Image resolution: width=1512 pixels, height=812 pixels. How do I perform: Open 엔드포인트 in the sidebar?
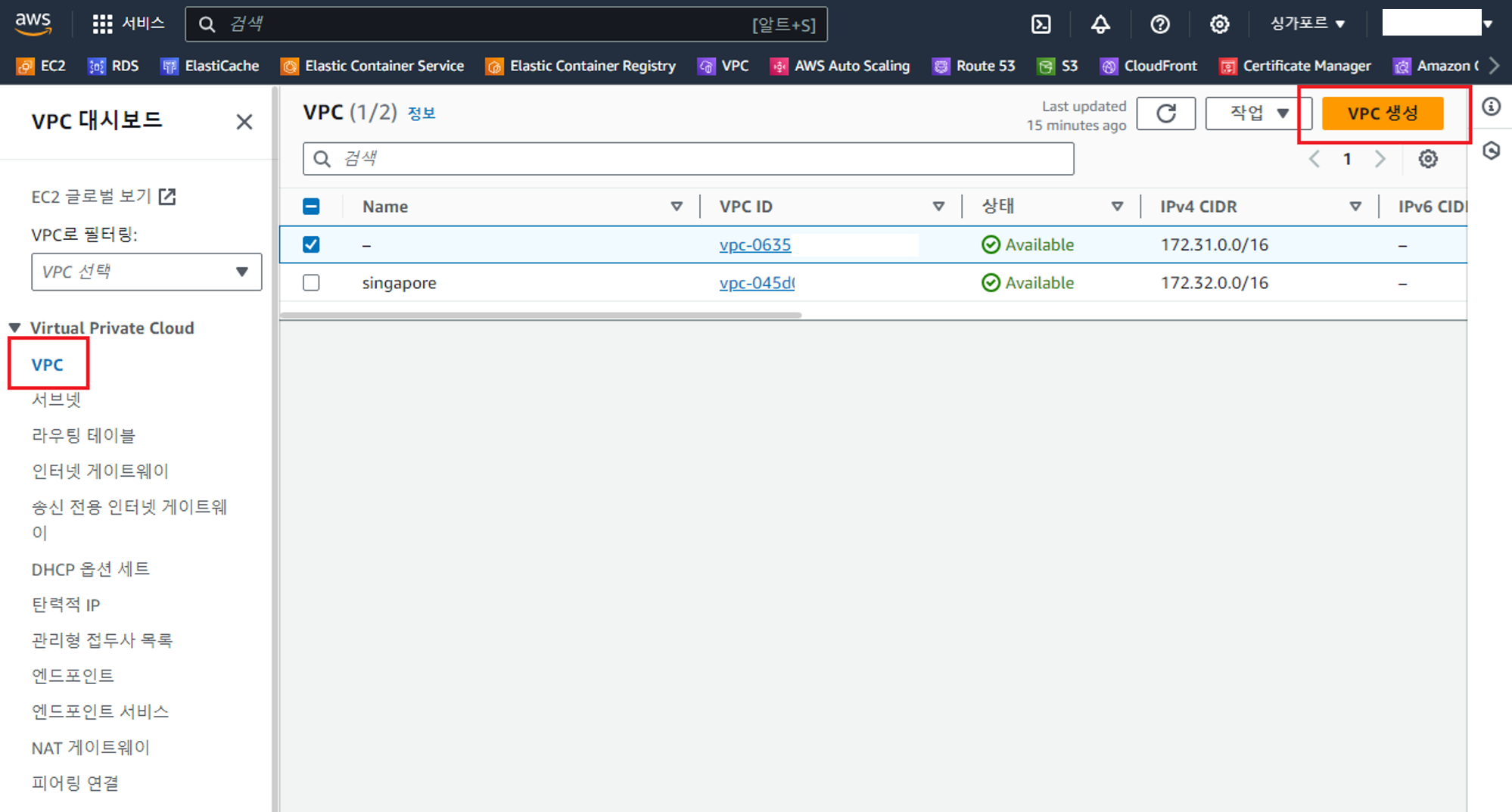click(x=73, y=676)
